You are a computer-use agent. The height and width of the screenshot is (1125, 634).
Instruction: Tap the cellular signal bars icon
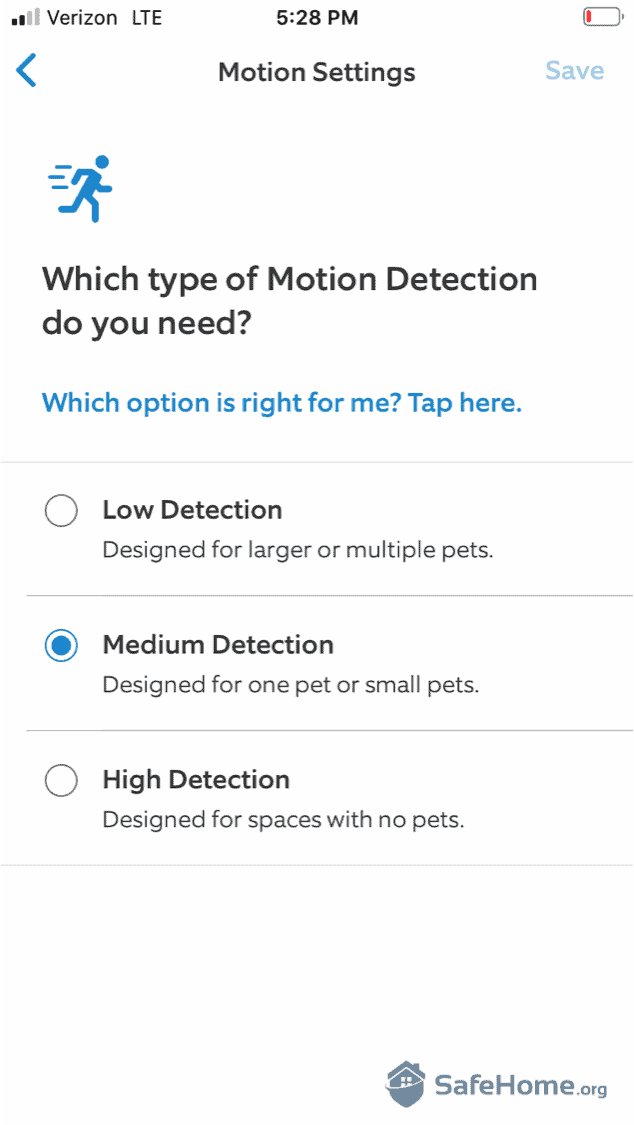[25, 17]
